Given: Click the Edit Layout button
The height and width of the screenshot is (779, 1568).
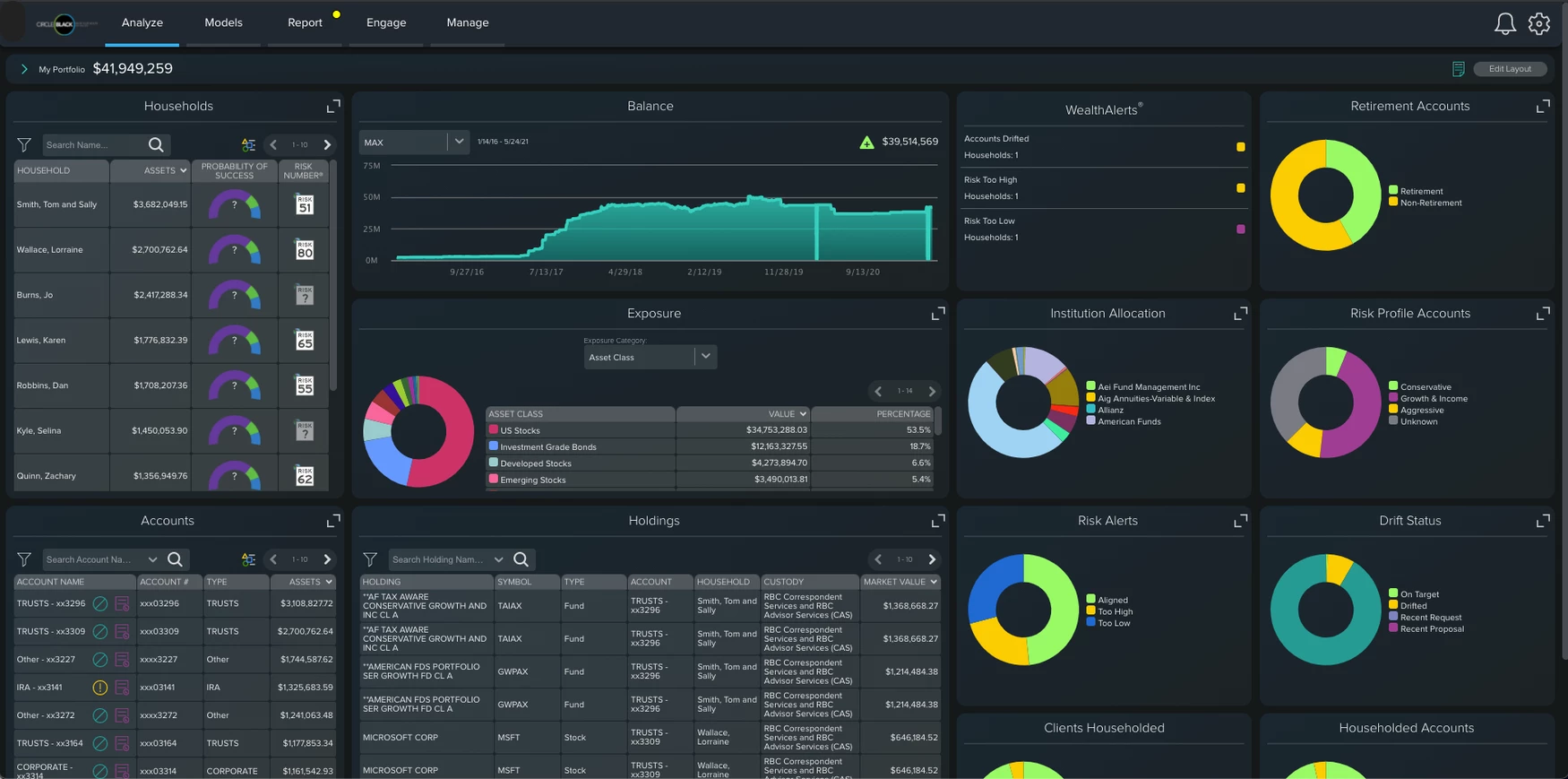Looking at the screenshot, I should coord(1510,69).
